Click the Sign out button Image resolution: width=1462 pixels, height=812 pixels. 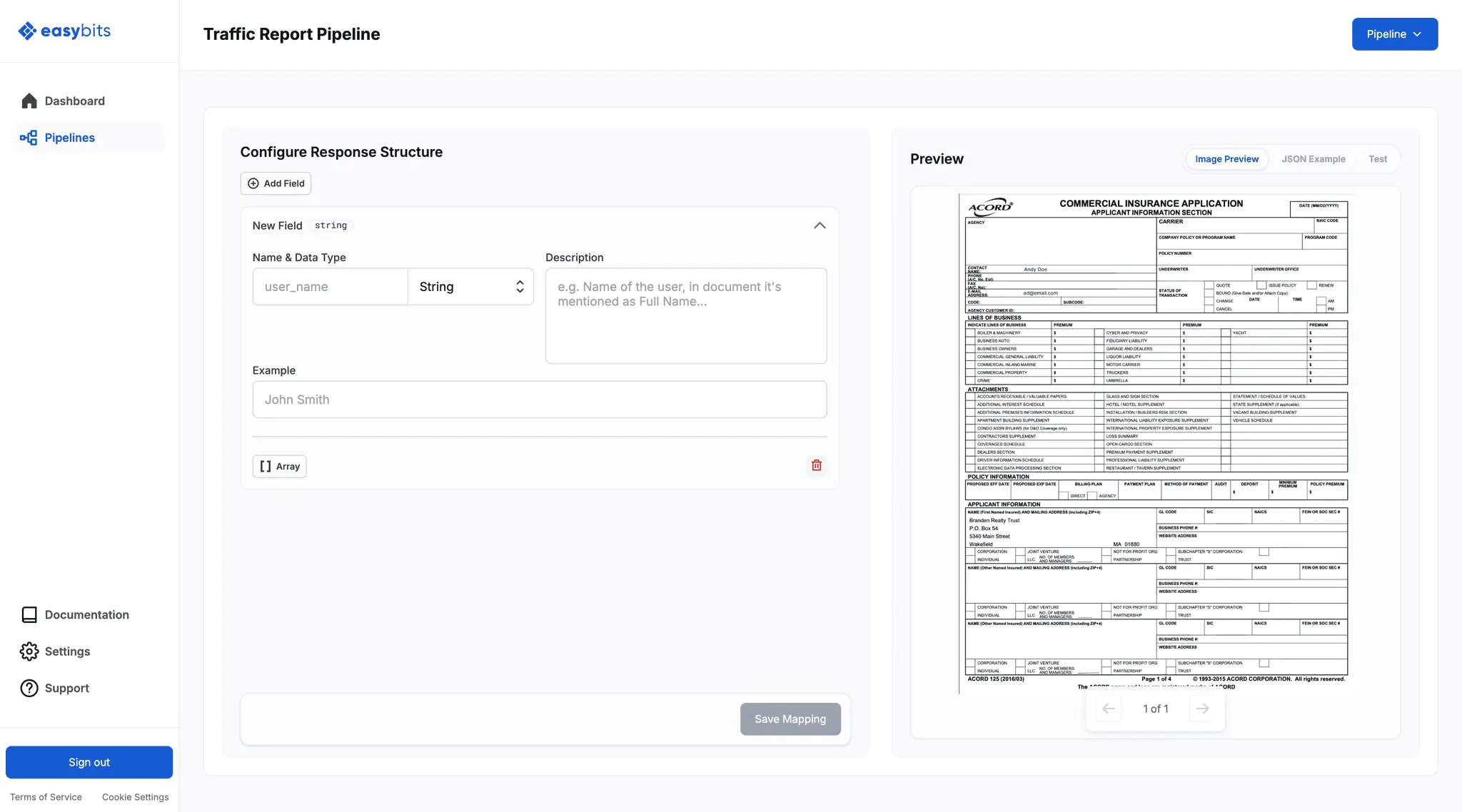coord(89,762)
